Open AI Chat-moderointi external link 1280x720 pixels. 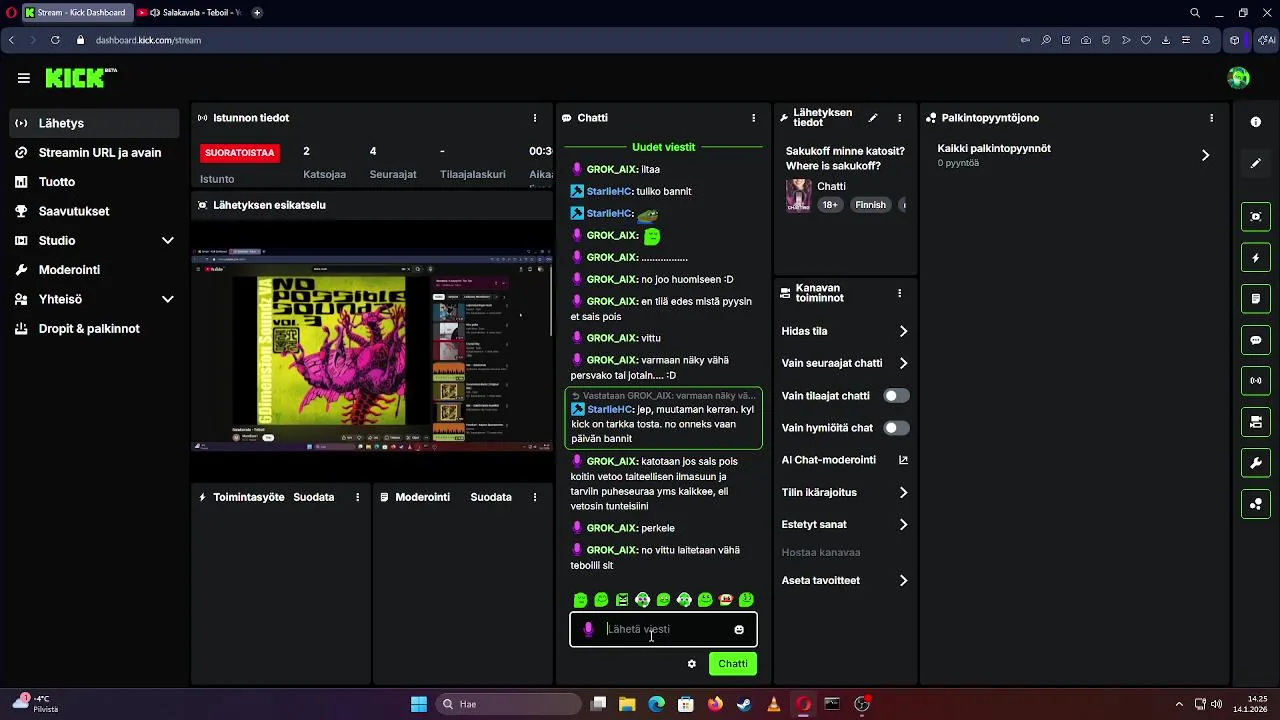point(903,460)
